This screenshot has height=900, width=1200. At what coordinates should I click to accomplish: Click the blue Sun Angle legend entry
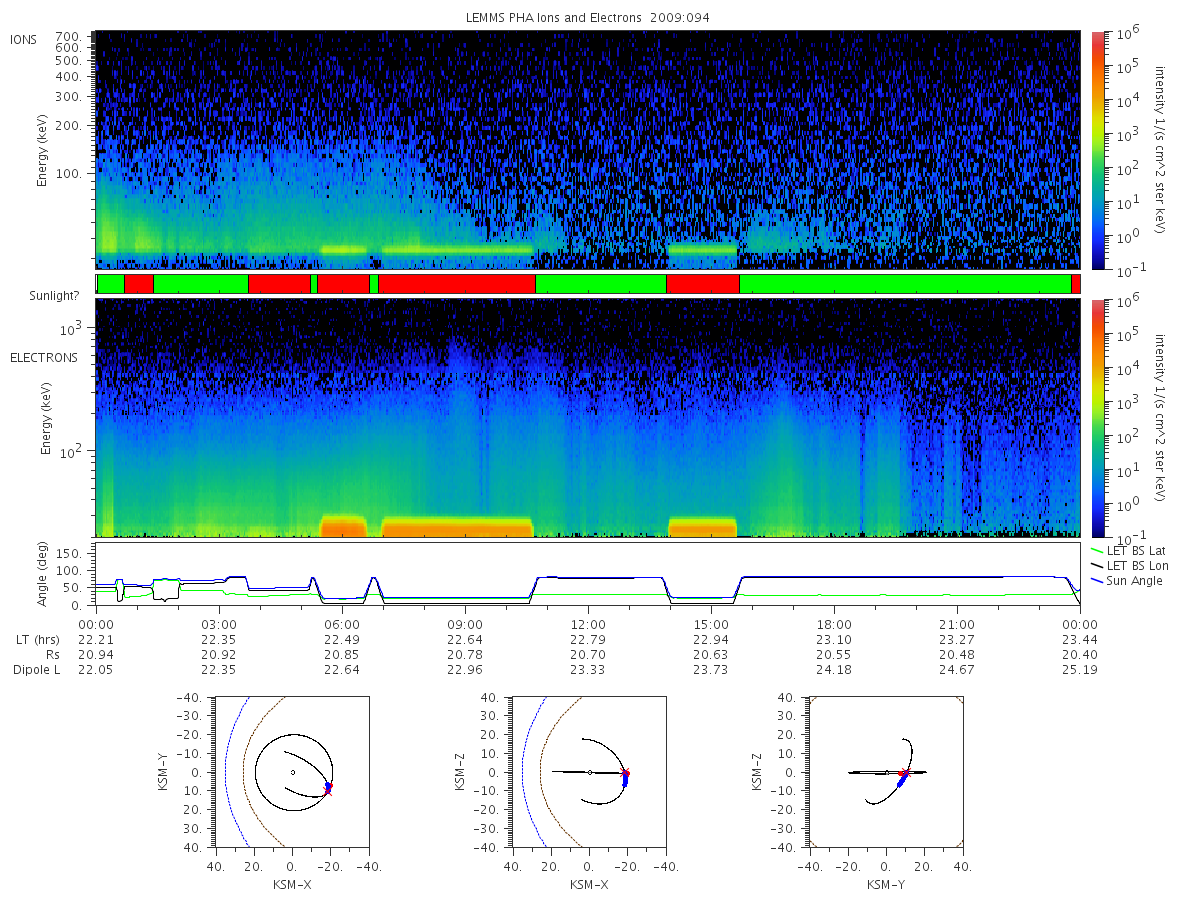[x=1128, y=581]
